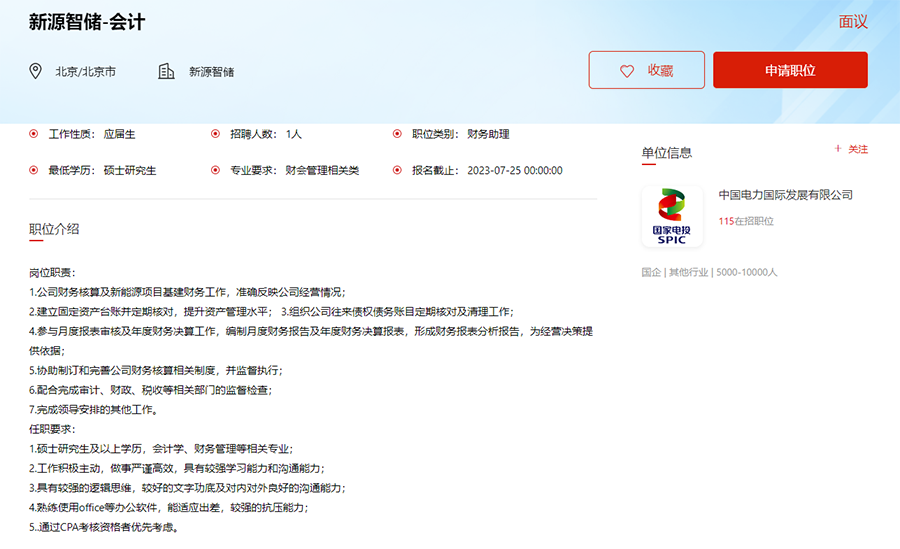The image size is (900, 549).
Task: Click the bullet icon beside 职位类别
Action: coord(397,134)
